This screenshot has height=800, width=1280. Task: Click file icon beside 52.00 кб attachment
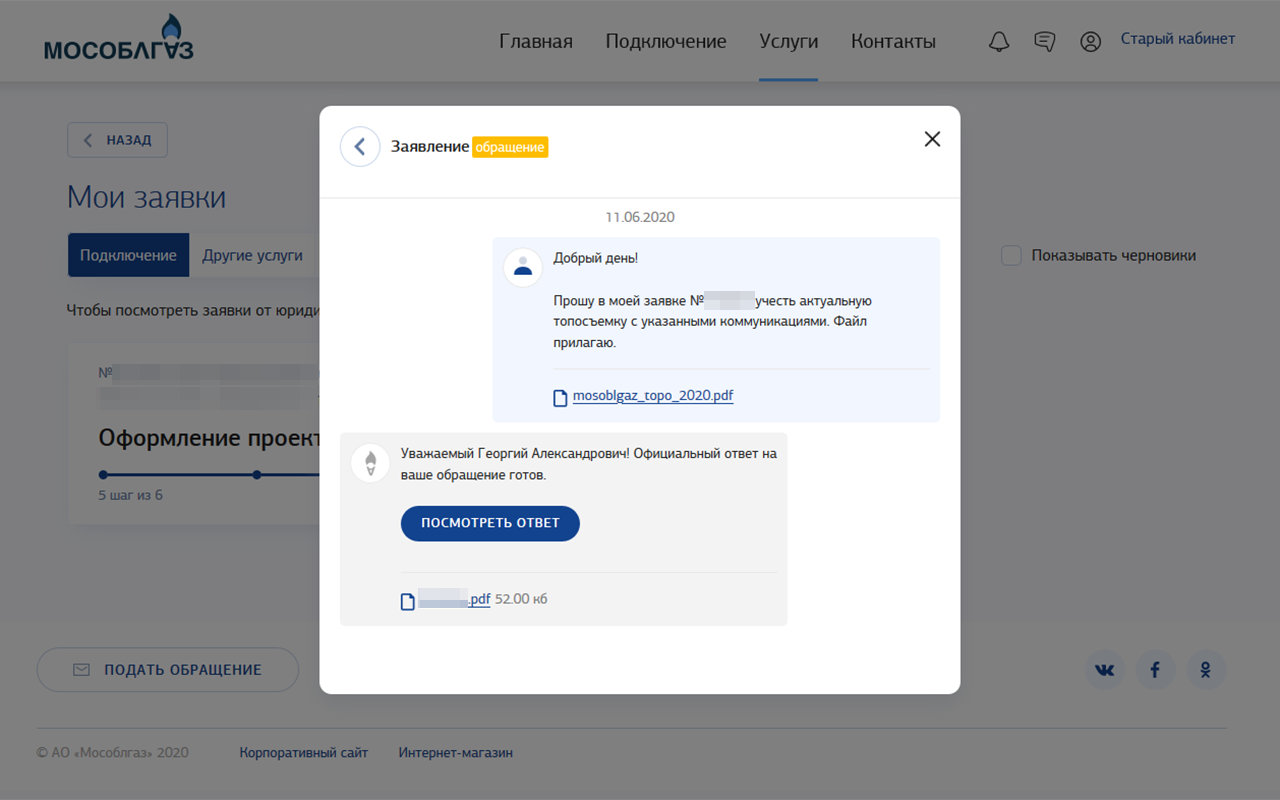(407, 601)
